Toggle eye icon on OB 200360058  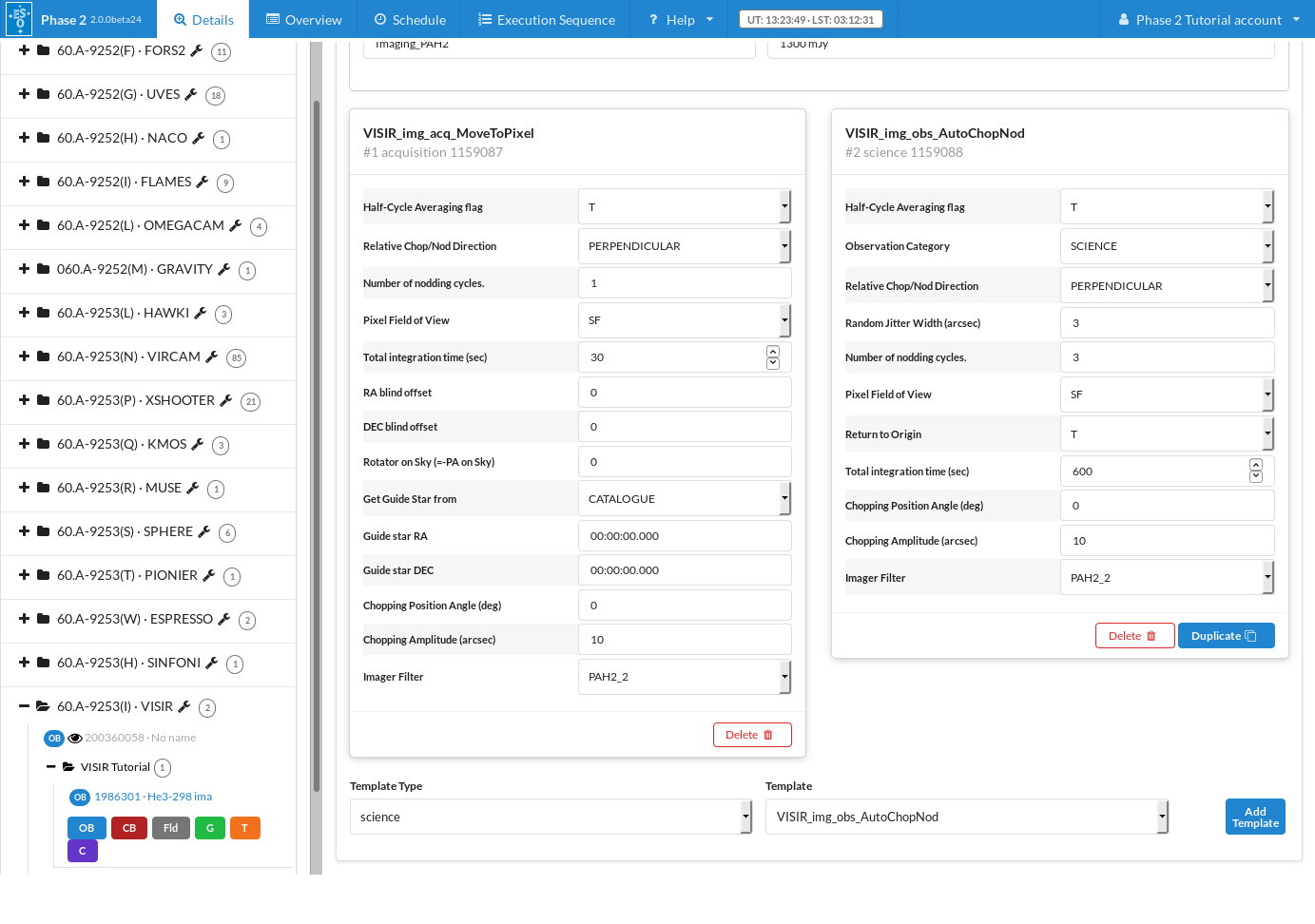[75, 738]
